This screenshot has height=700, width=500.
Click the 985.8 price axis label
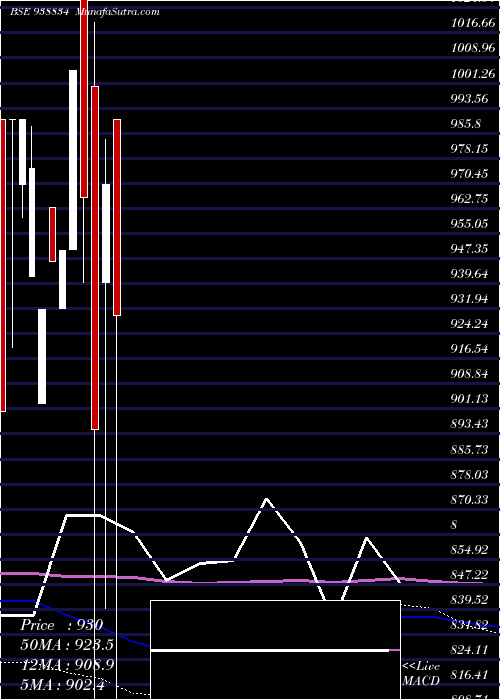pos(466,124)
